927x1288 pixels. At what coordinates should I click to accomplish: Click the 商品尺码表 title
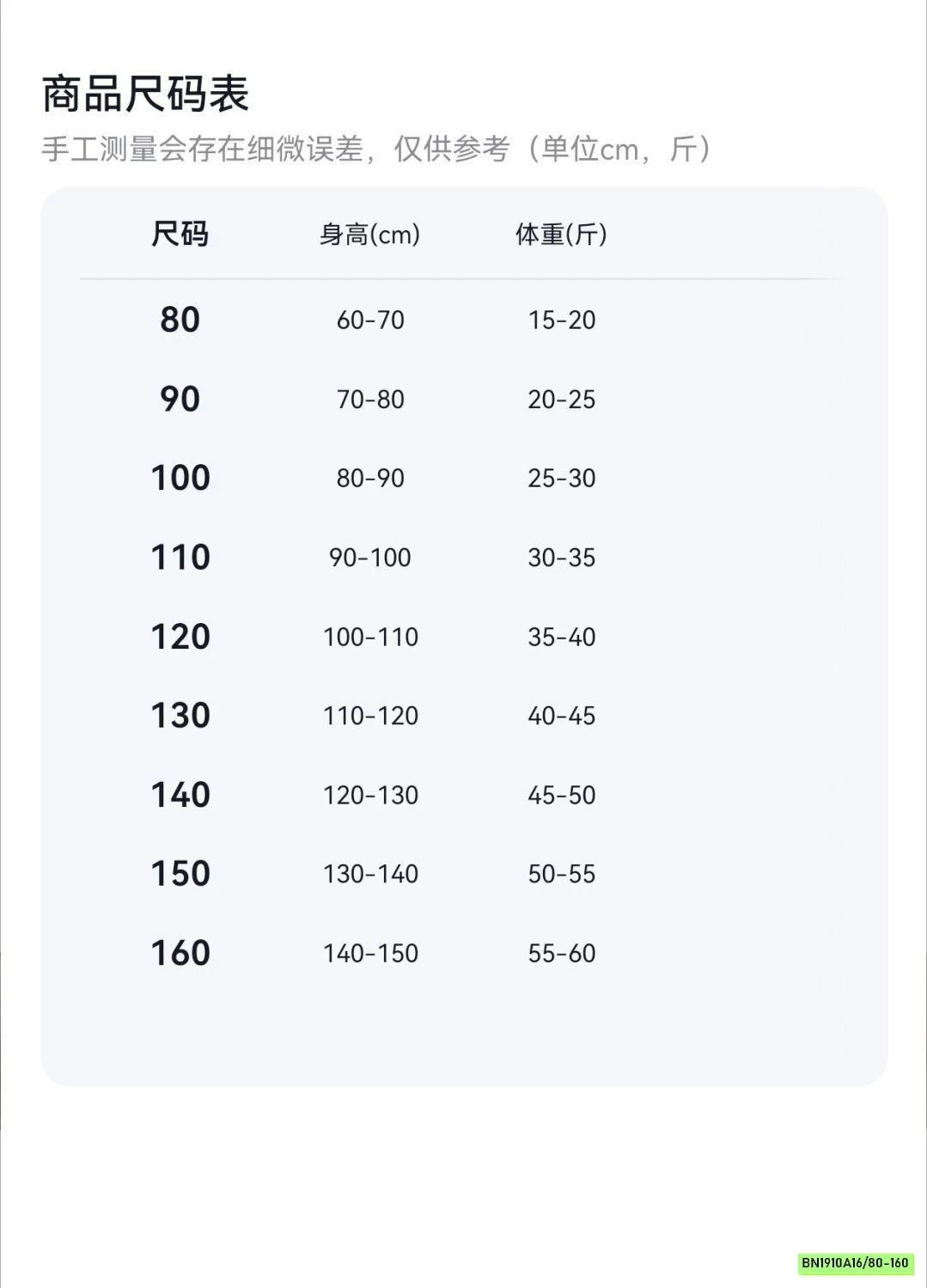[145, 94]
